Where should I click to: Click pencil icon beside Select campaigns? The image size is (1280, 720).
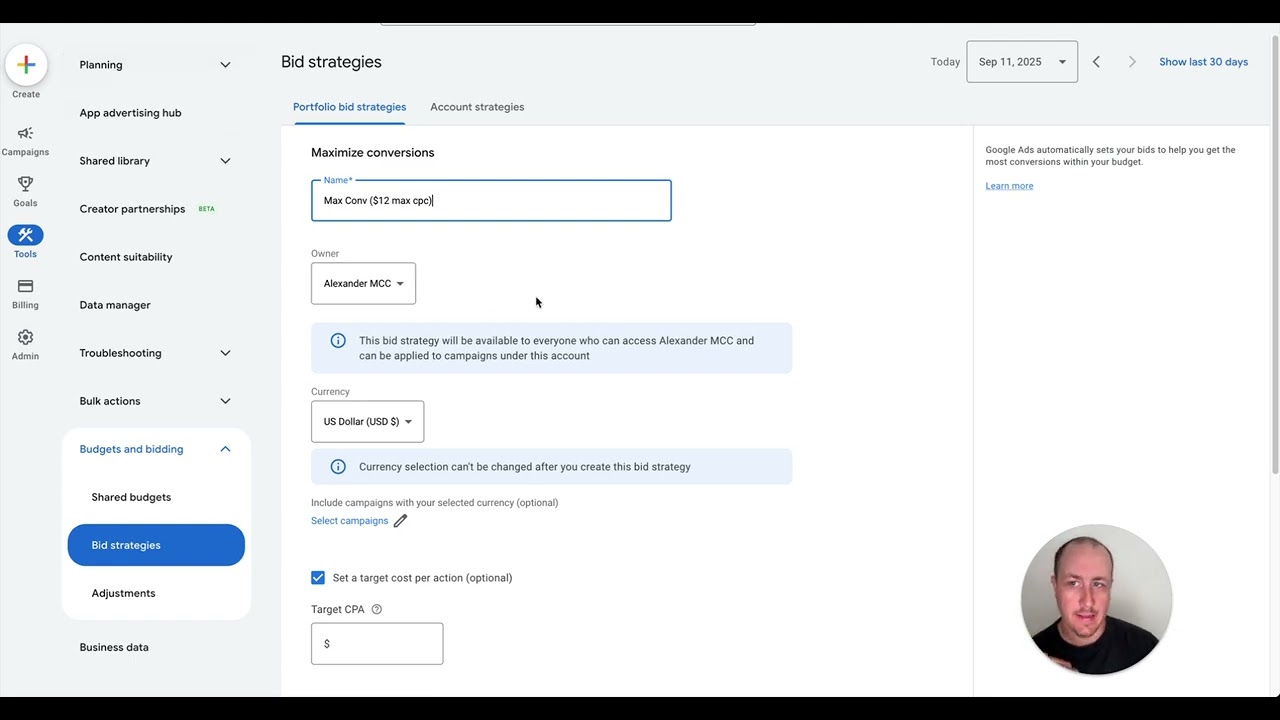click(x=400, y=521)
